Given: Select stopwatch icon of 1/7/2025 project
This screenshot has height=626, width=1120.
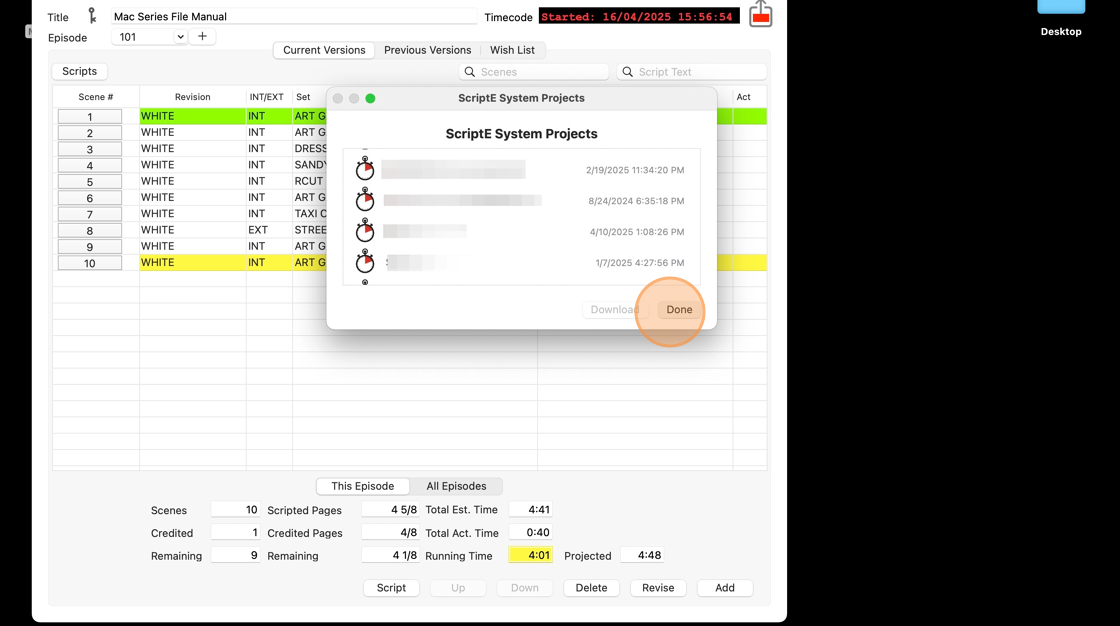Looking at the screenshot, I should pos(365,262).
